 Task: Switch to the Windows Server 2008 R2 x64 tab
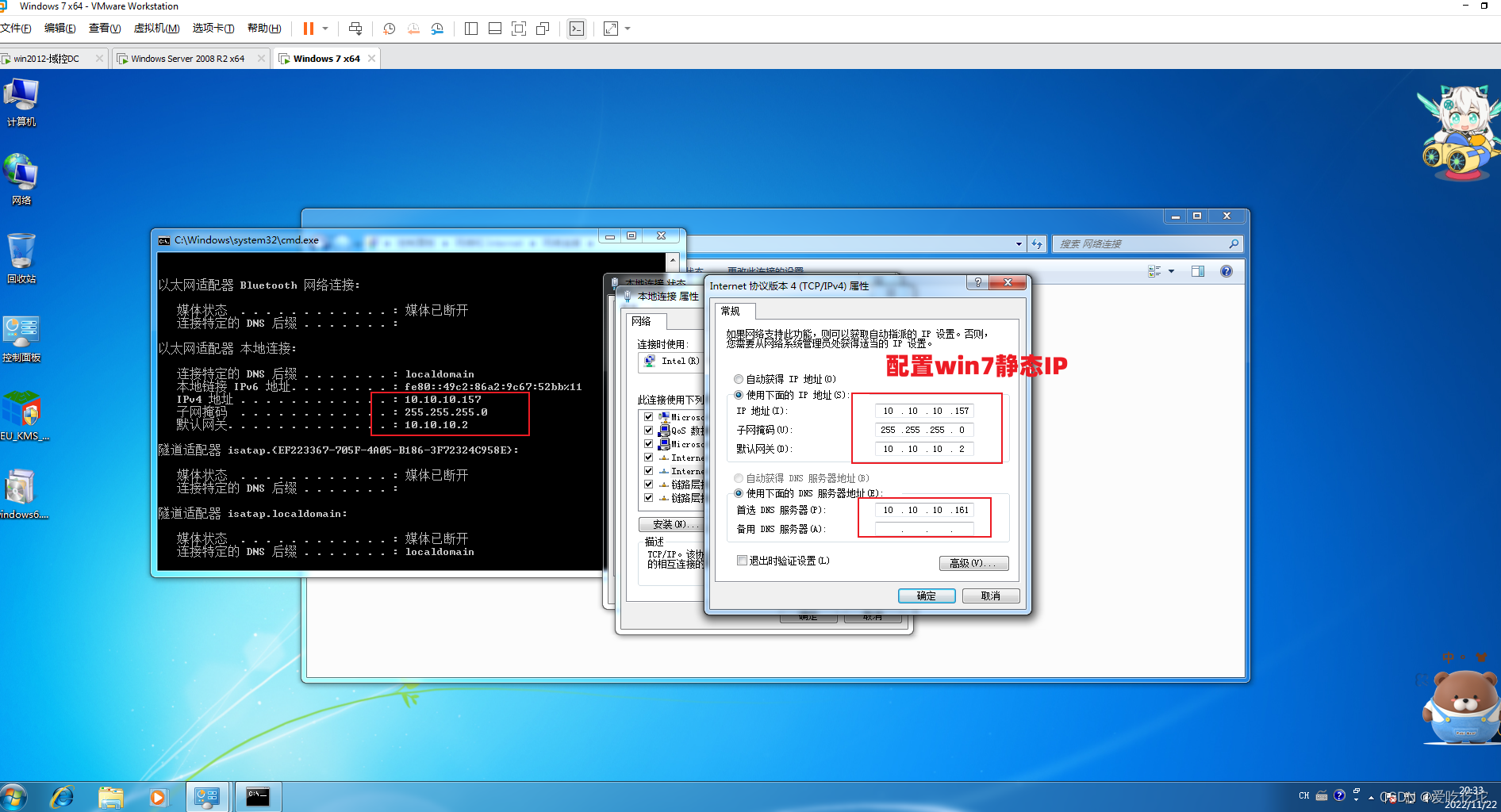coord(187,59)
